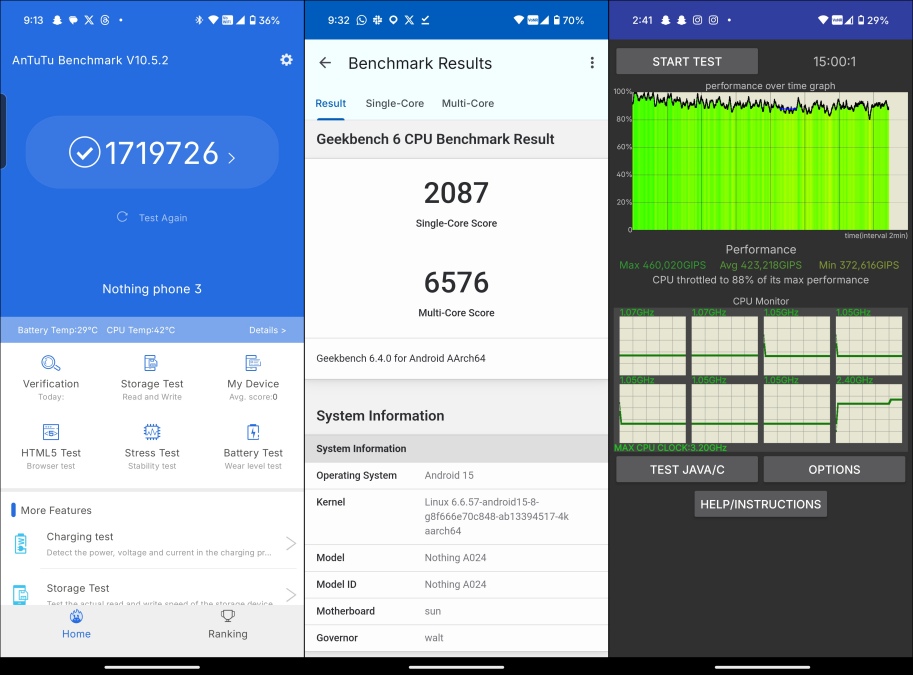Viewport: 913px width, 675px height.
Task: Open temperature Details > link
Action: [x=267, y=330]
